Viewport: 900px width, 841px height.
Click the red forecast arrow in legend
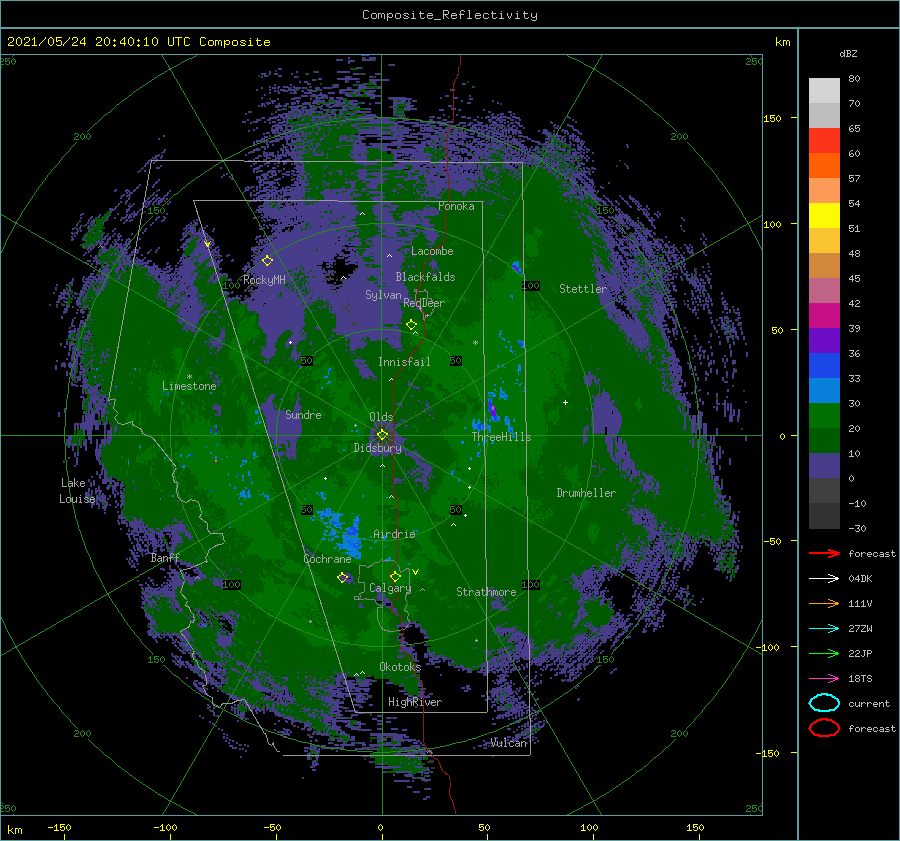tap(824, 553)
